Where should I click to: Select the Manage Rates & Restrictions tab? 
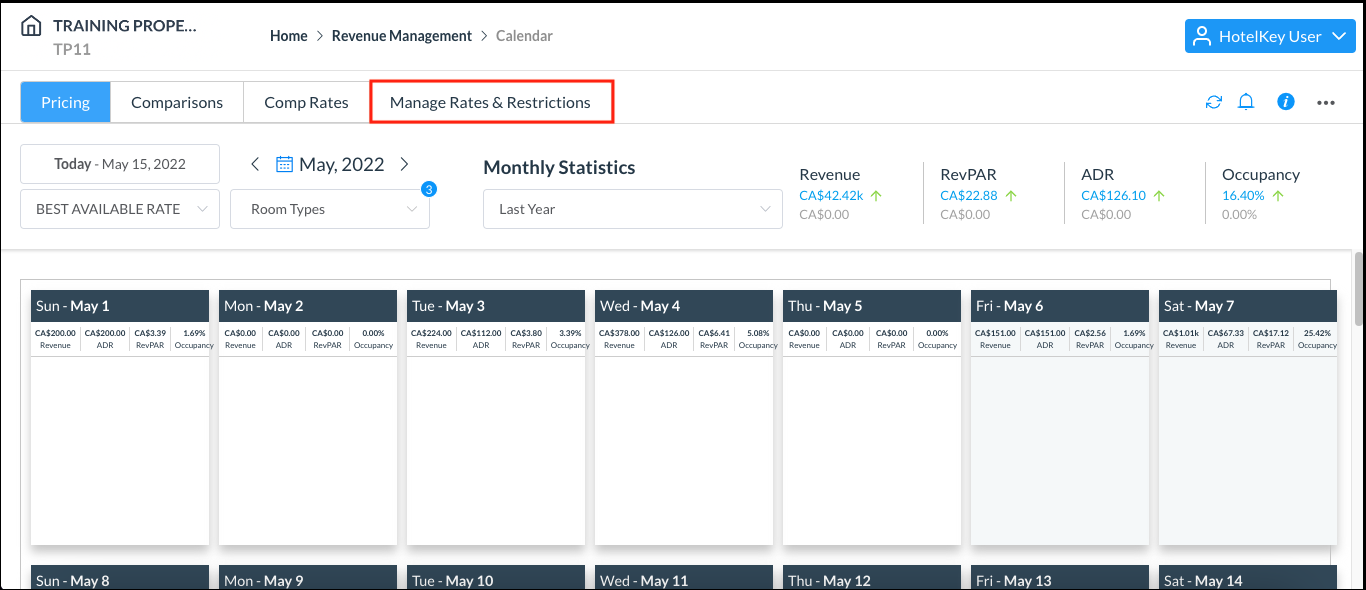point(491,101)
